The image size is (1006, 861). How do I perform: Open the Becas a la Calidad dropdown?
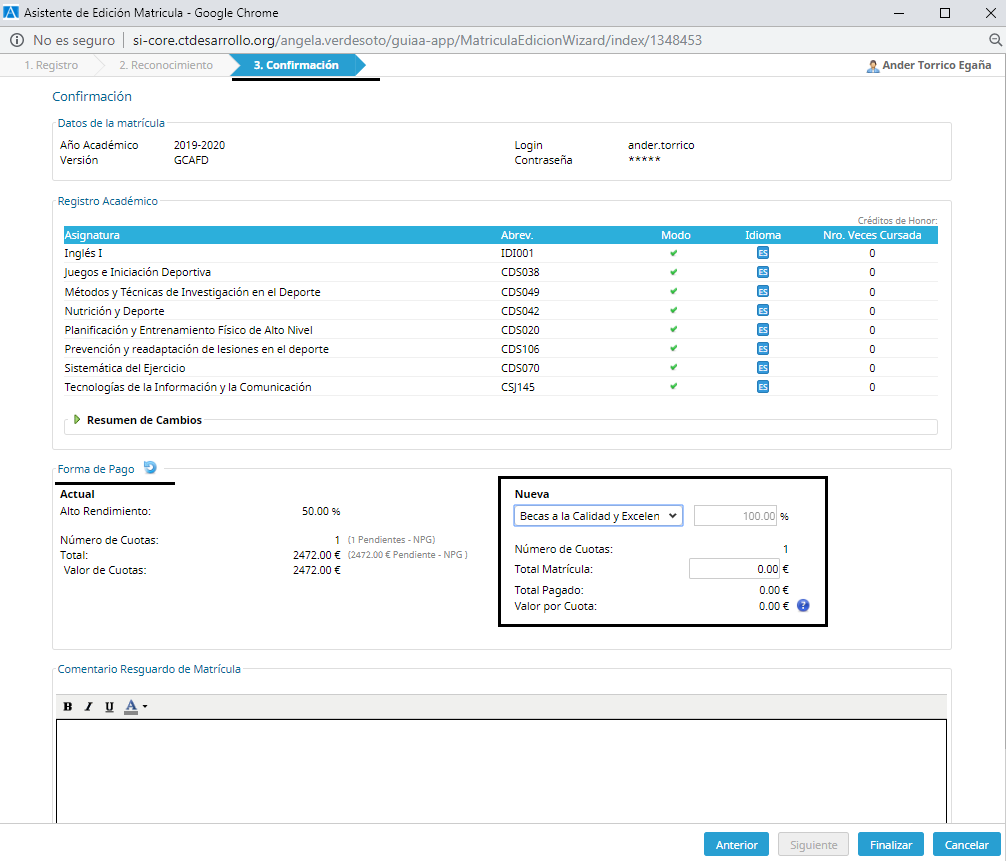coord(598,516)
